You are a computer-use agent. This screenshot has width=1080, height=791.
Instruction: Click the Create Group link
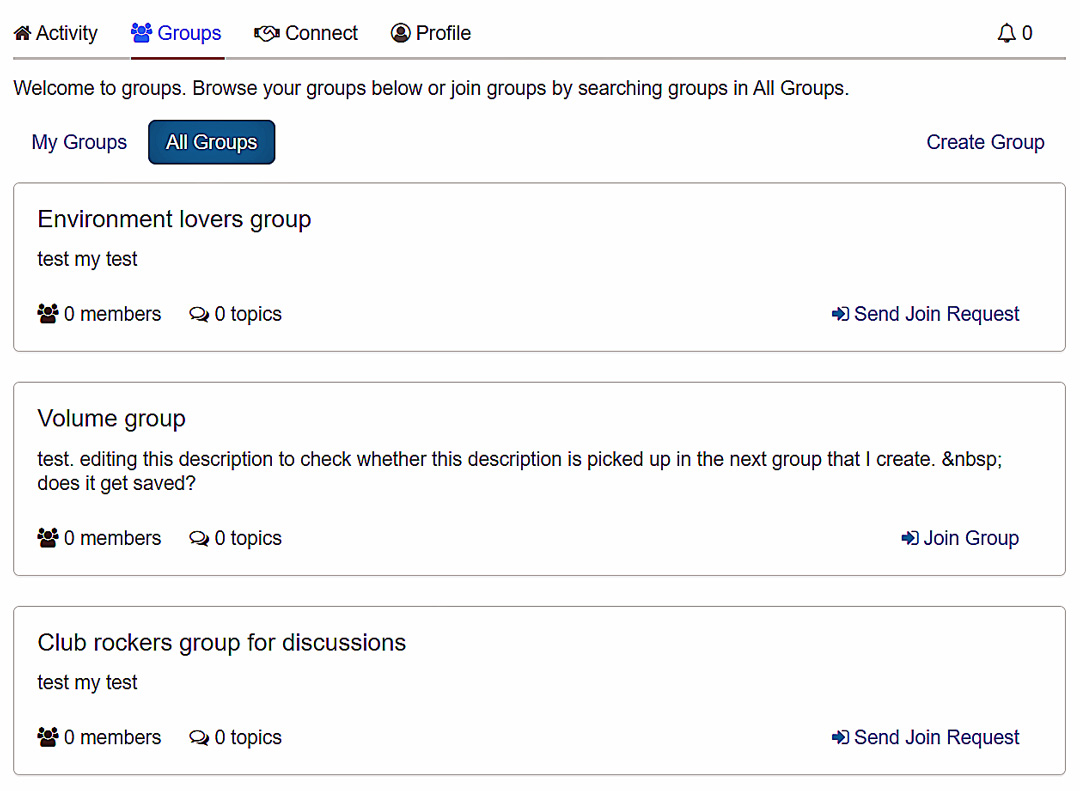click(985, 142)
